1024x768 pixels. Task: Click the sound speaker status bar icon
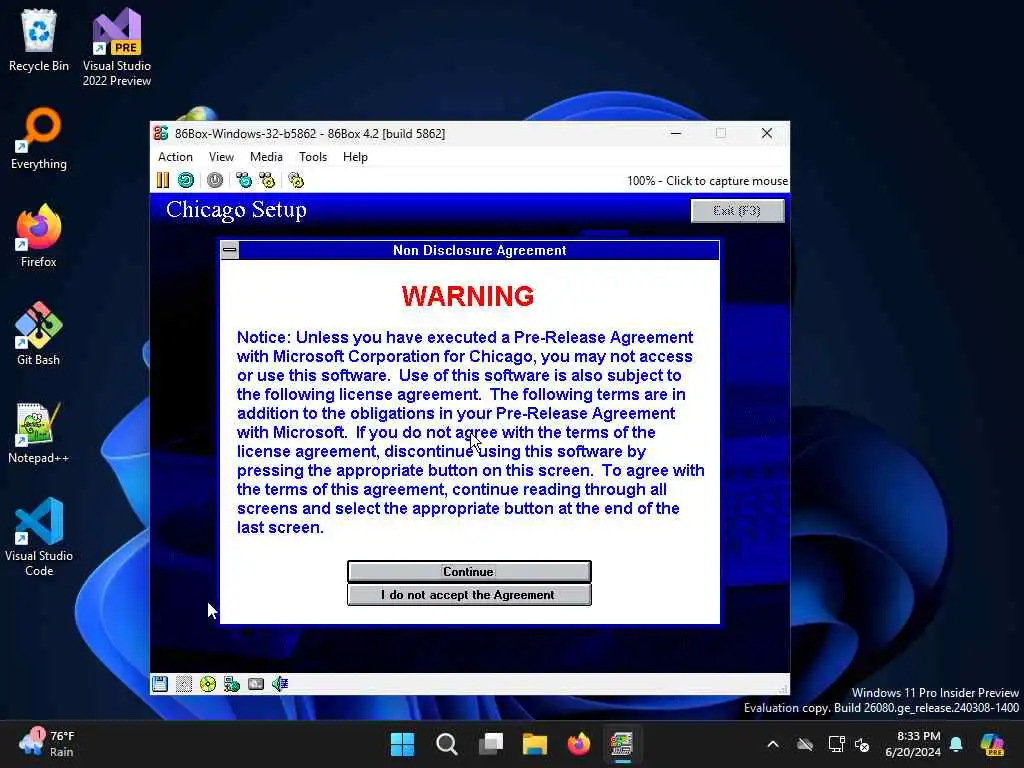(x=280, y=684)
